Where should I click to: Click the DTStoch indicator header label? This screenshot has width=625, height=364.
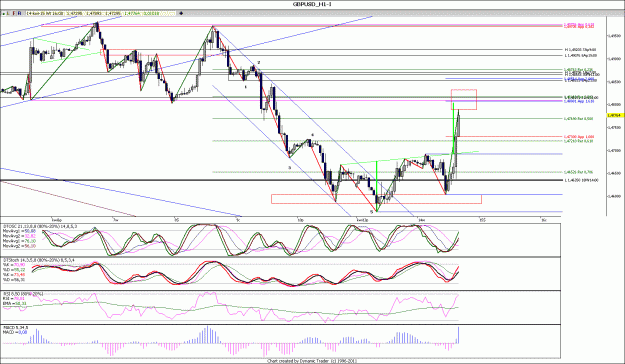pos(39,260)
